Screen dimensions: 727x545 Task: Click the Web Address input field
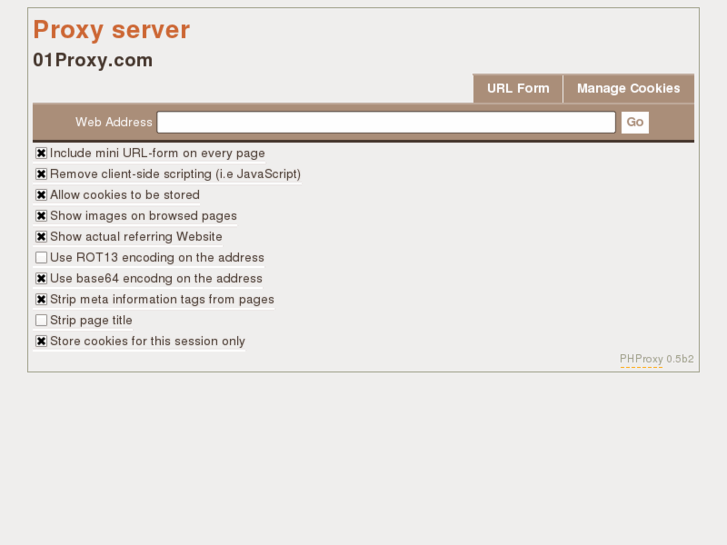[x=386, y=122]
